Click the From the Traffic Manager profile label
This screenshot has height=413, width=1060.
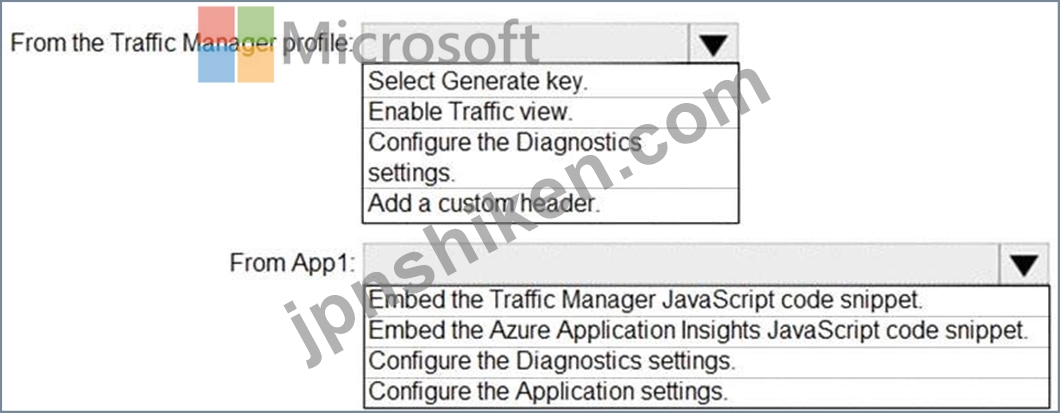pos(182,44)
